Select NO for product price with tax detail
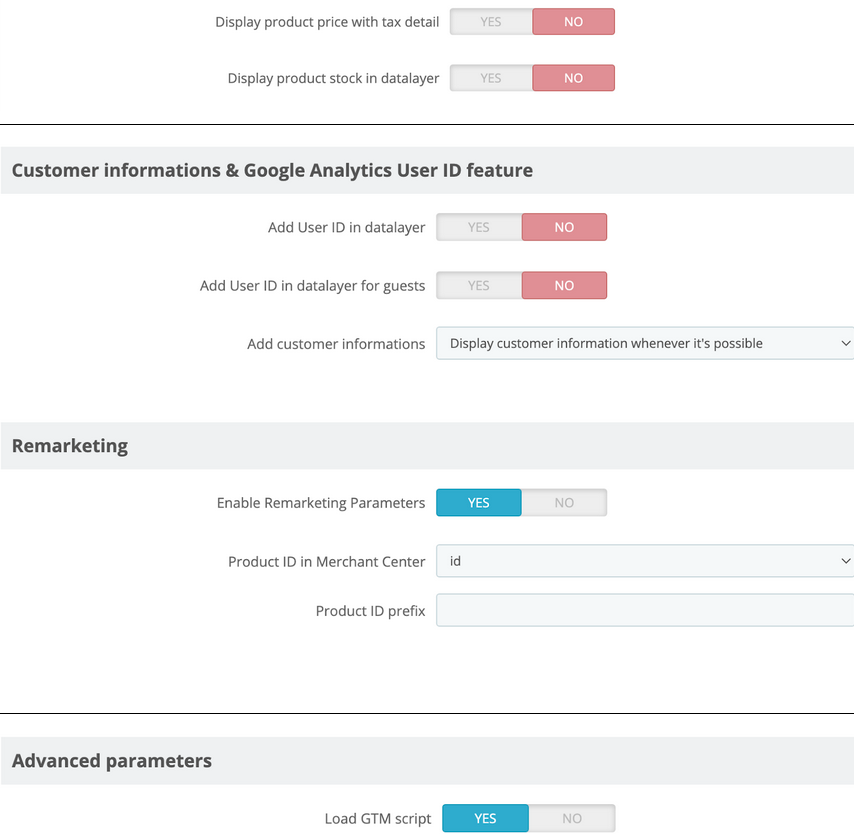 (573, 22)
